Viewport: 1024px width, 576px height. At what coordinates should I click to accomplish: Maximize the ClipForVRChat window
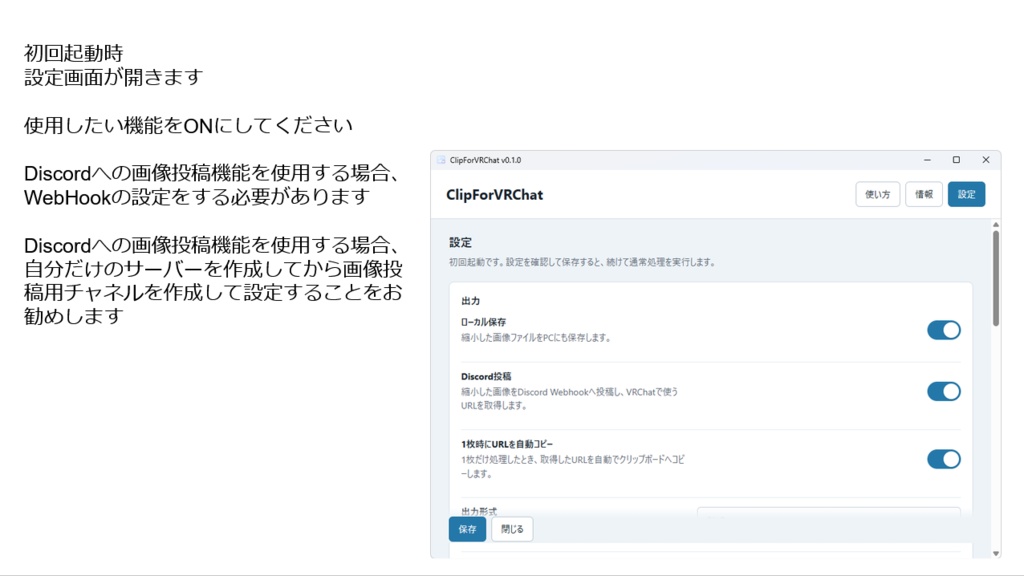point(956,160)
